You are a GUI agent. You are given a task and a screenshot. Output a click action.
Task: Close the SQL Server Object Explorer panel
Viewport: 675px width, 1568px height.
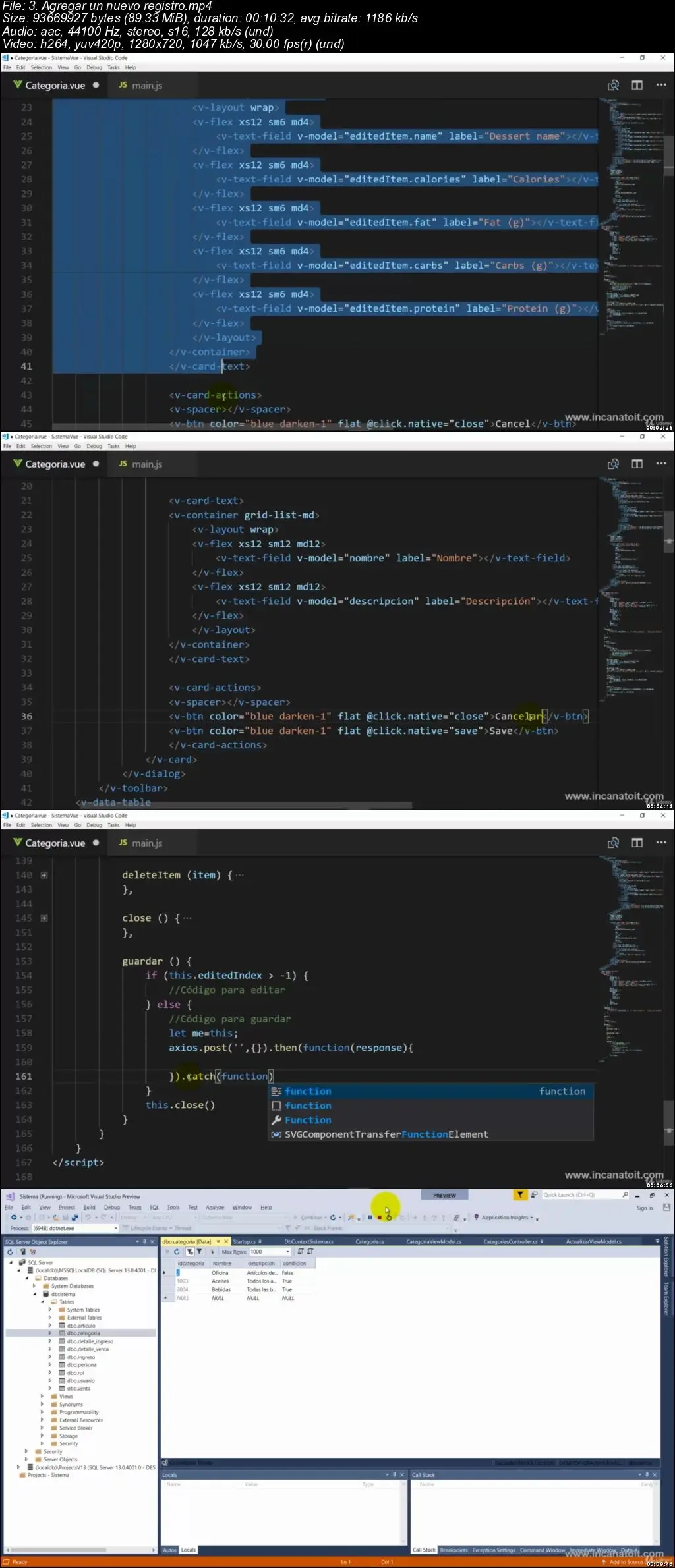coord(153,1242)
